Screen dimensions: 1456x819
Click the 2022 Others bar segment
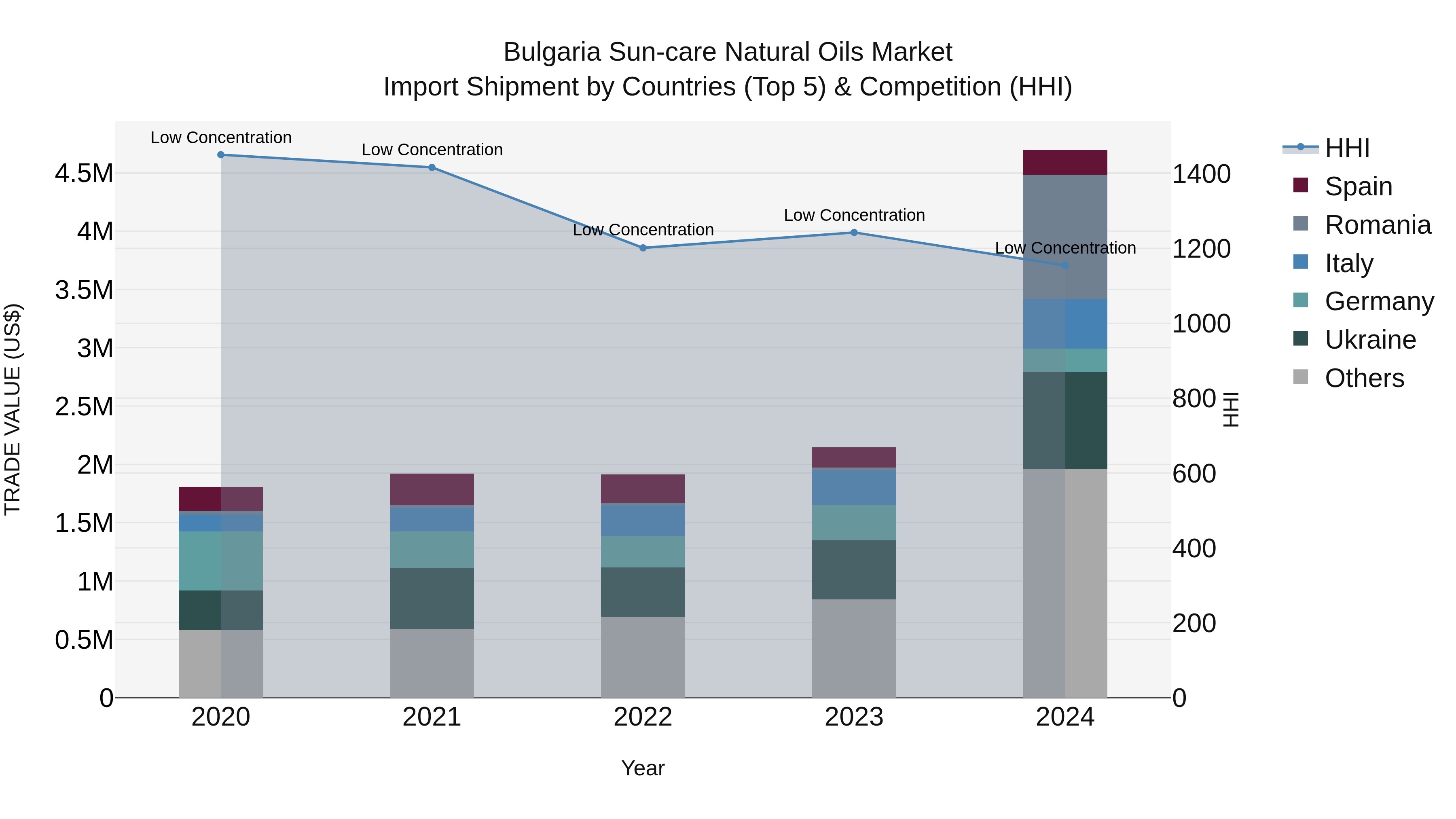(643, 657)
